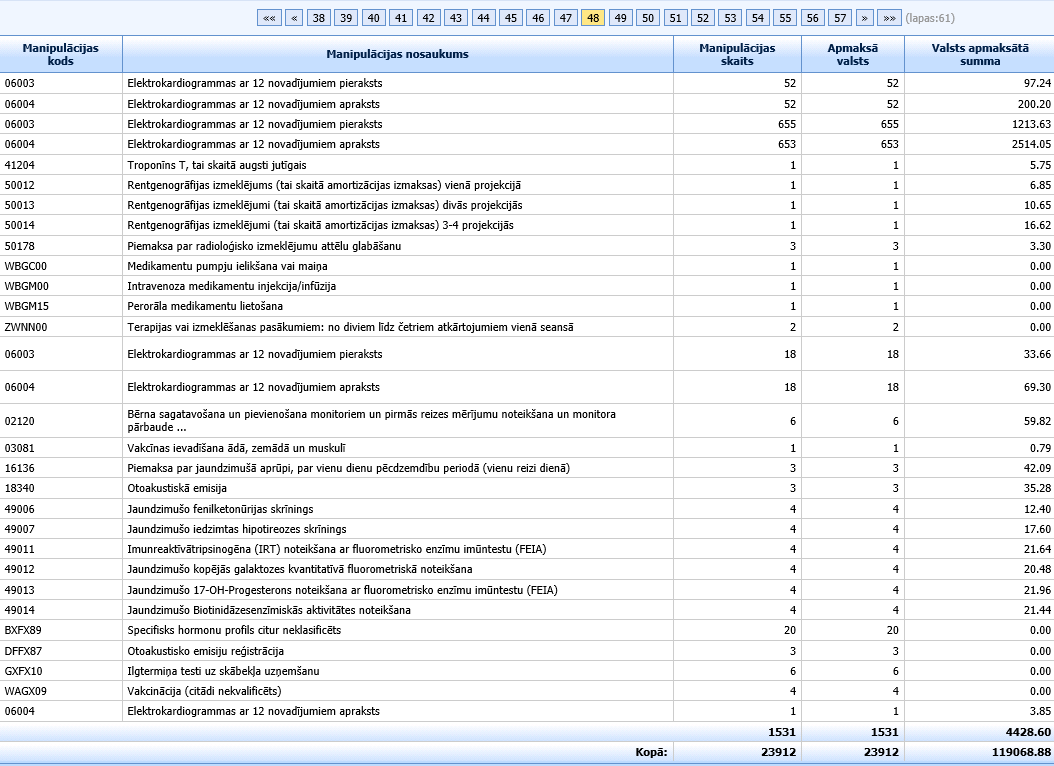Click the previous page « button
This screenshot has width=1054, height=766.
click(x=293, y=18)
